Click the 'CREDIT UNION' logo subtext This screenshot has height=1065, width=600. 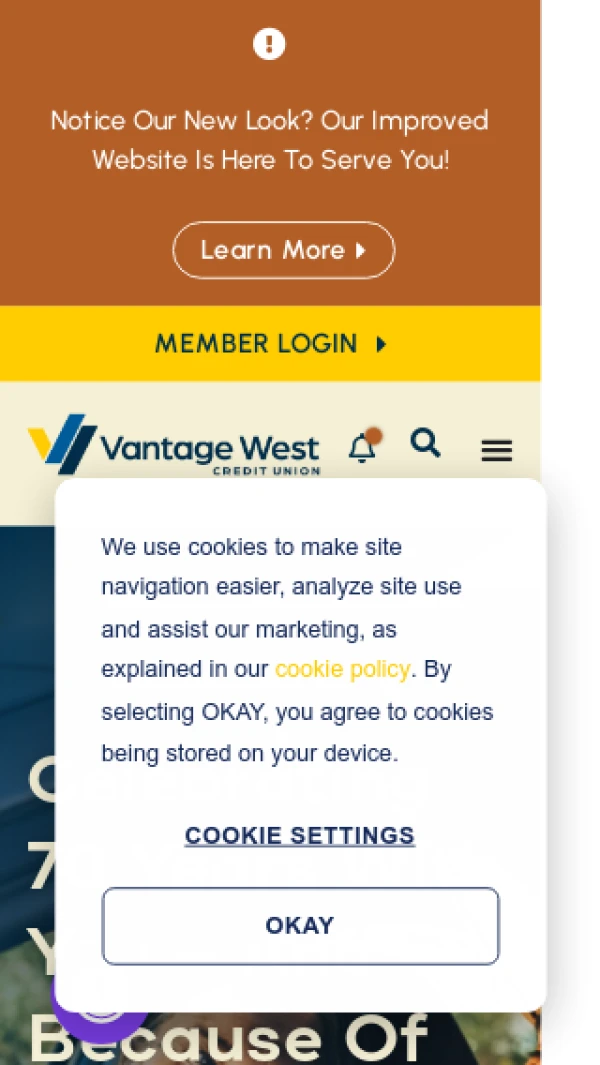(x=266, y=471)
